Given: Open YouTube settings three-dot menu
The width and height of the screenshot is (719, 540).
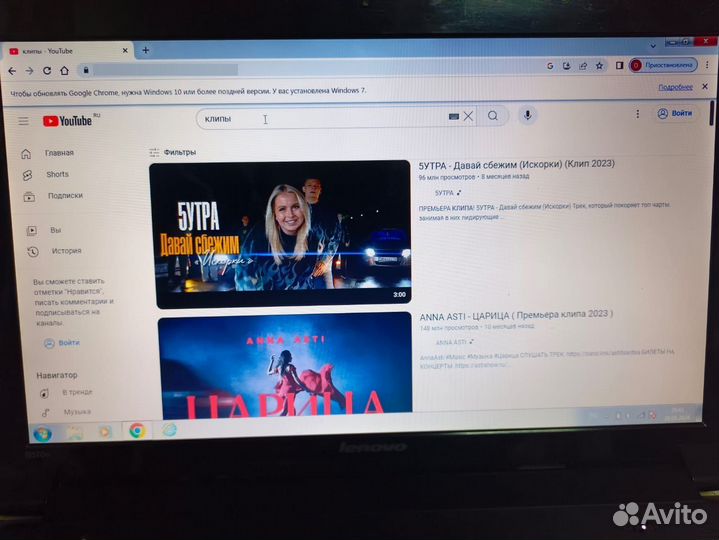Looking at the screenshot, I should point(635,113).
